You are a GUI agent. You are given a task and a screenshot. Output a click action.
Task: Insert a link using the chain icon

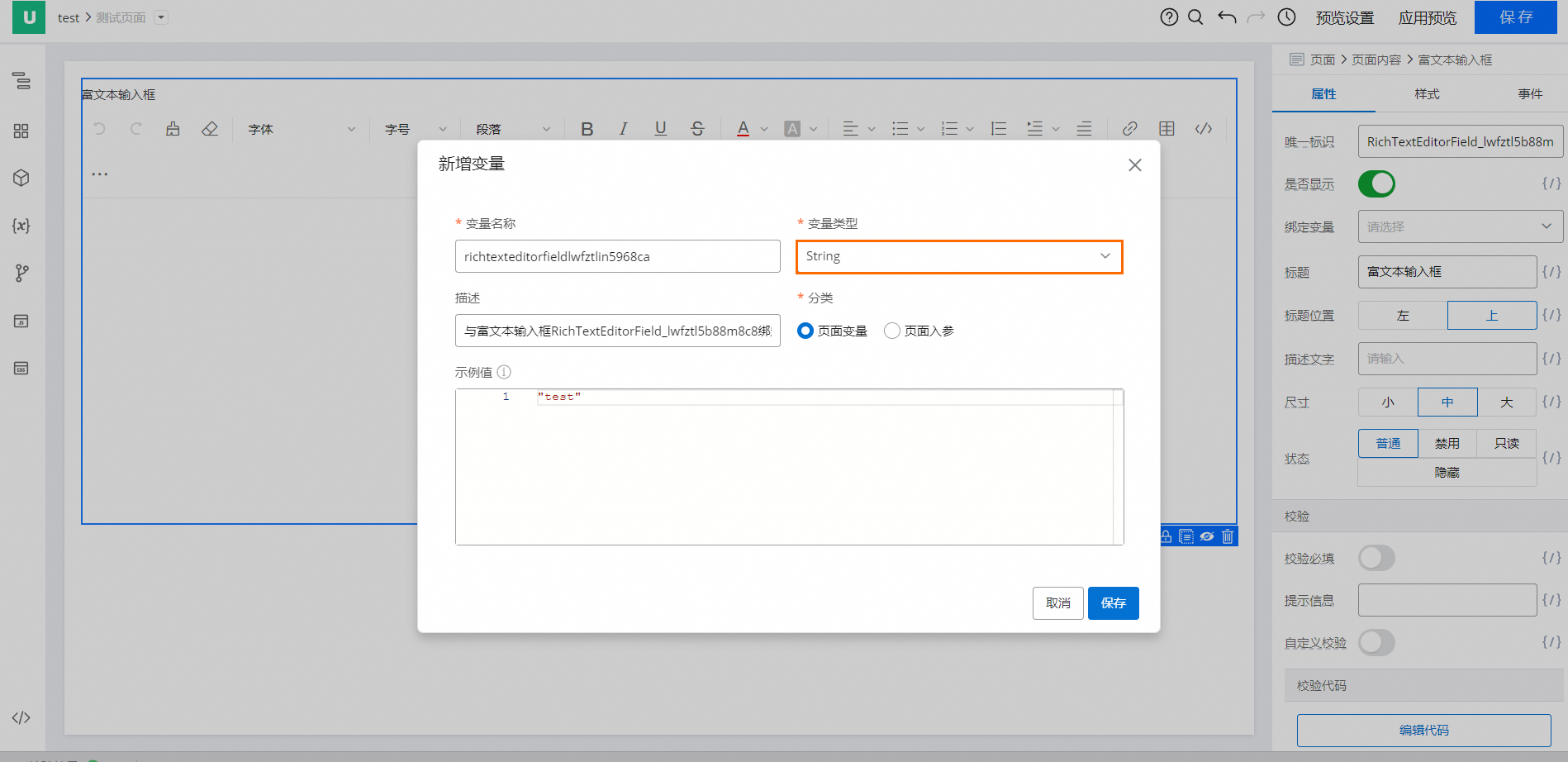1129,129
